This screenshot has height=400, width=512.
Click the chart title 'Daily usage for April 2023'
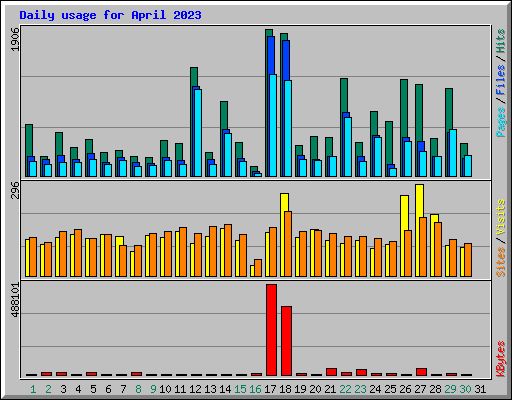pos(110,15)
